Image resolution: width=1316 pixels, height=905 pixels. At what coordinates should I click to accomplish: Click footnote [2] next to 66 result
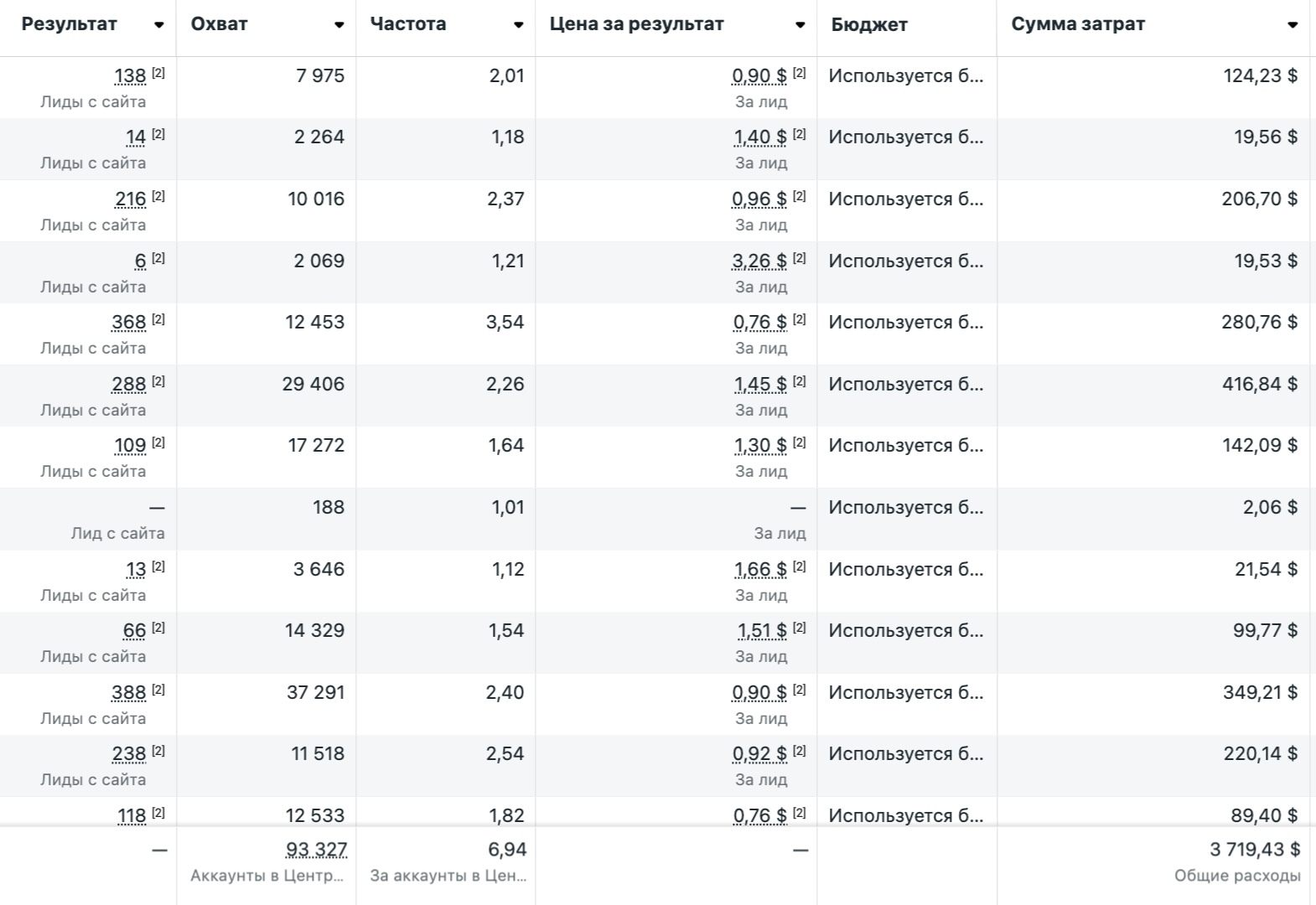158,628
